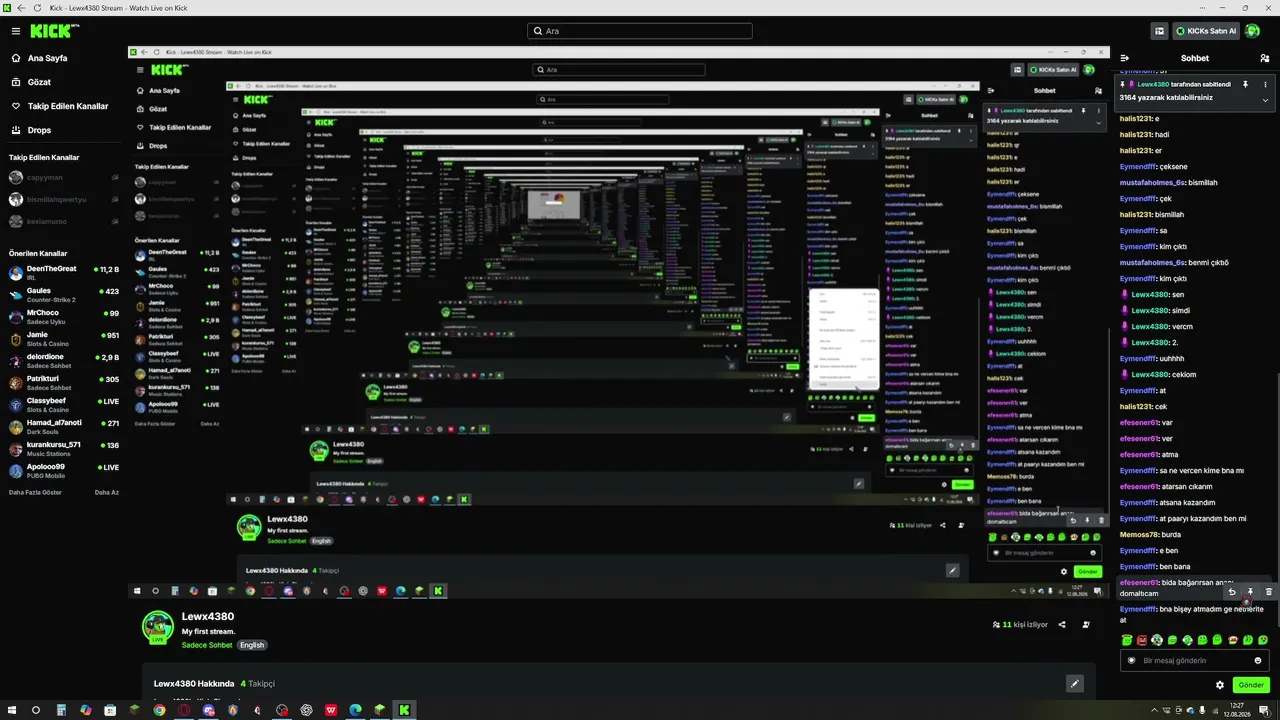This screenshot has width=1280, height=720.
Task: Collapse the Sohbet chat panel
Action: [x=1125, y=58]
